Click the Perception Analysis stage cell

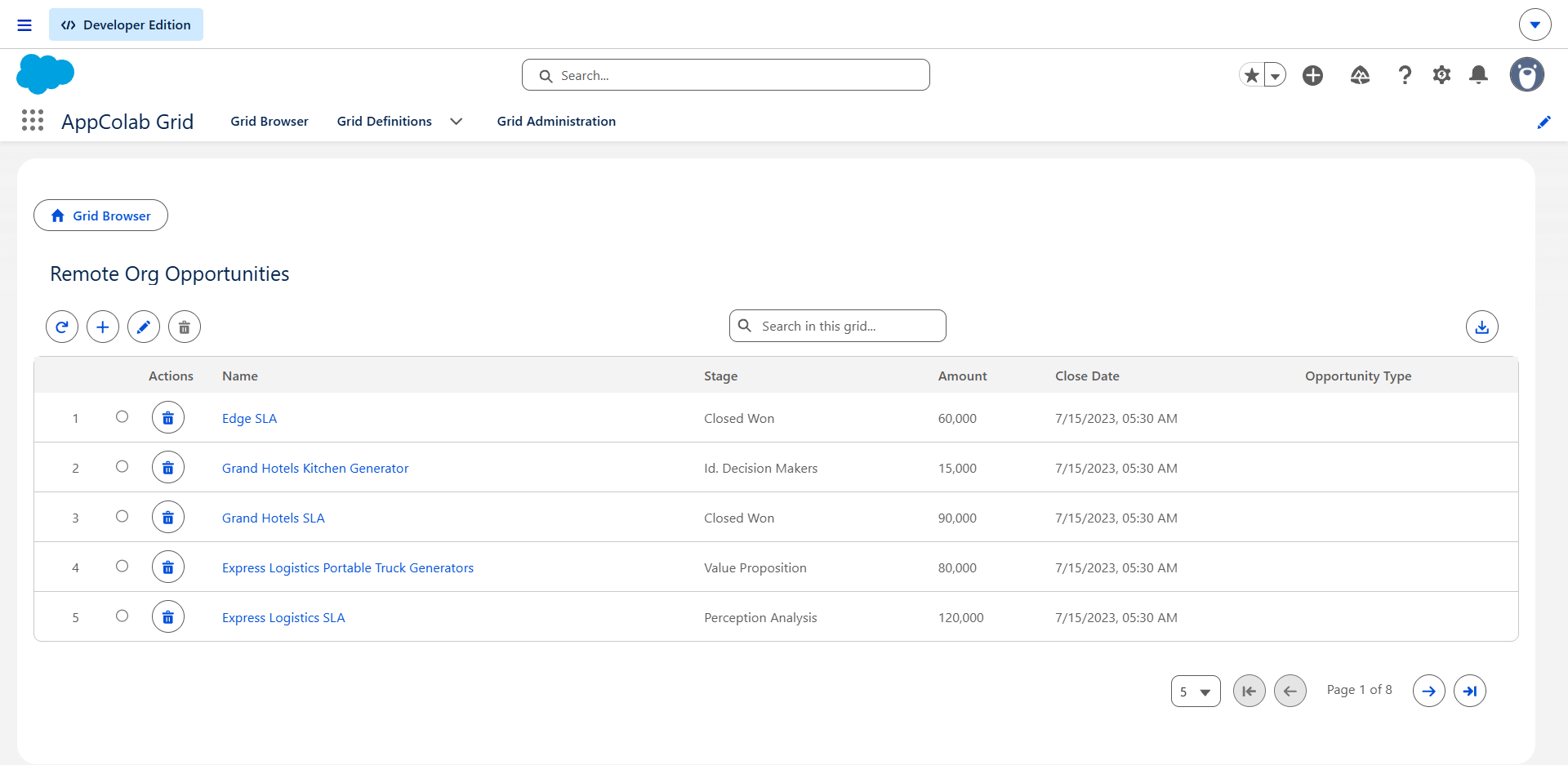tap(760, 617)
